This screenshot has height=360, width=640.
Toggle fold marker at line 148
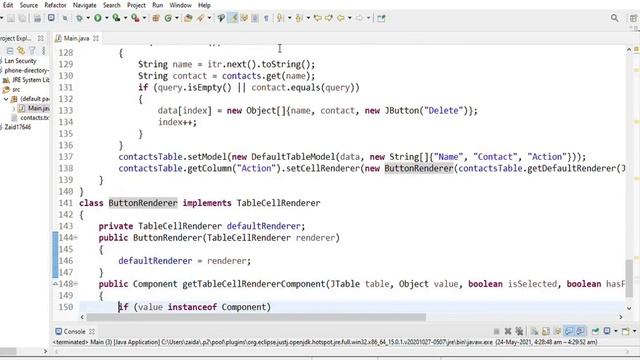pyautogui.click(x=76, y=284)
